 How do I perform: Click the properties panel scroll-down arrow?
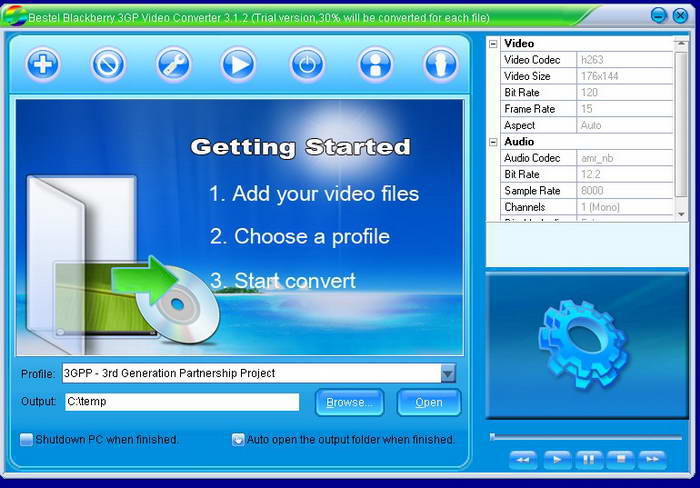tap(681, 215)
